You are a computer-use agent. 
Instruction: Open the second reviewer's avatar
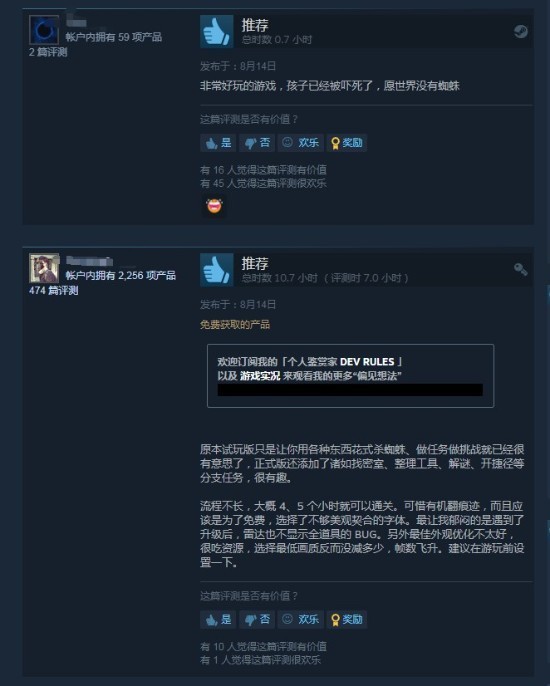tap(44, 268)
